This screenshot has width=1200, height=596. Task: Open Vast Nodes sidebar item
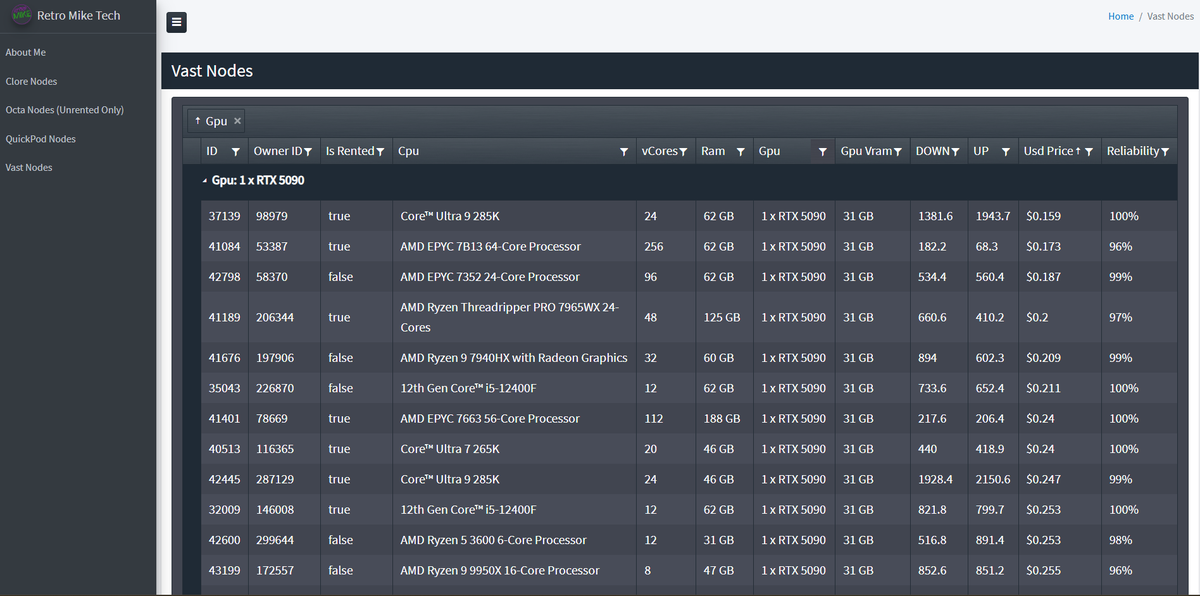click(29, 168)
